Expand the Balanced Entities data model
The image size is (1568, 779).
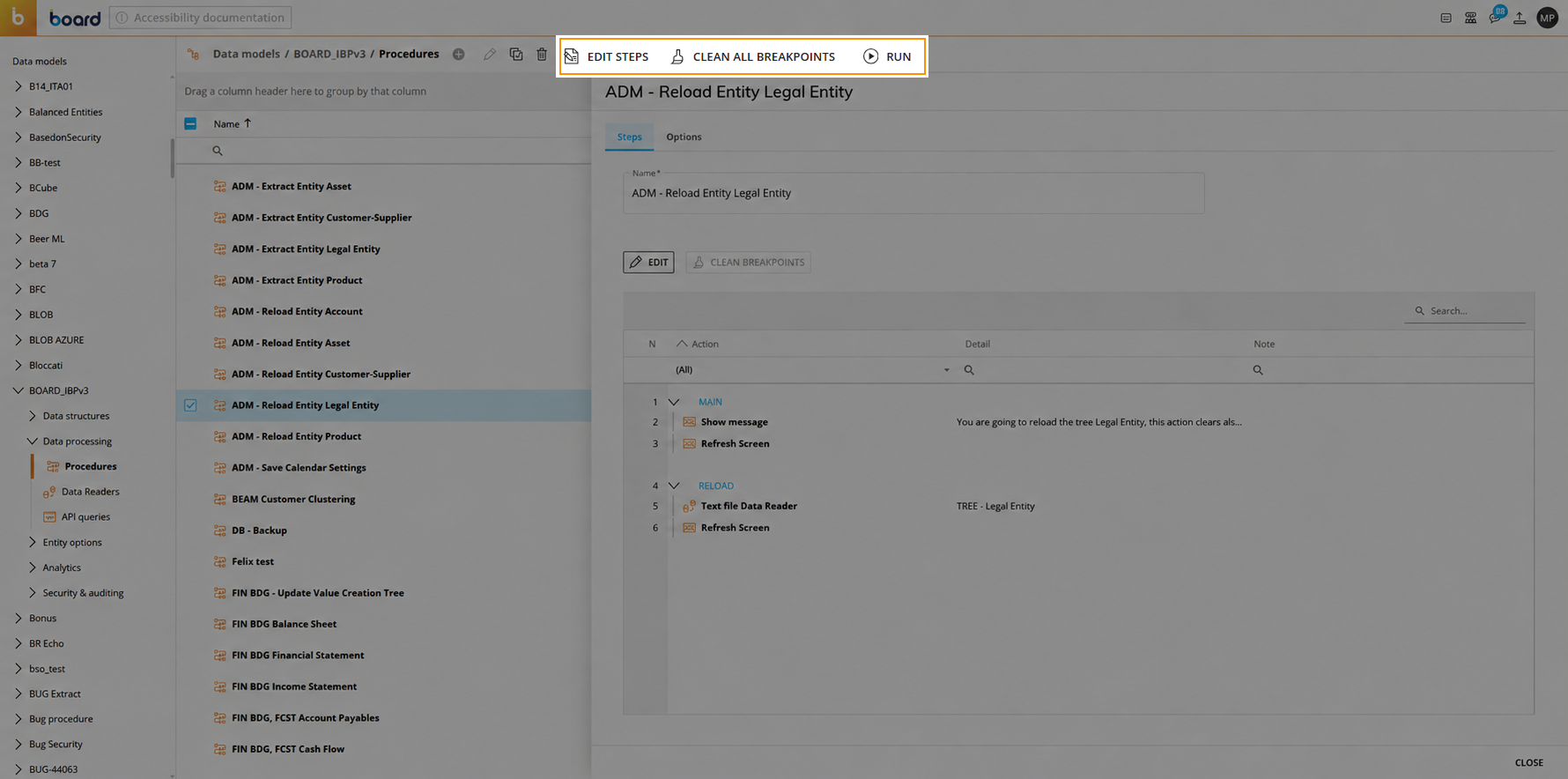[18, 112]
